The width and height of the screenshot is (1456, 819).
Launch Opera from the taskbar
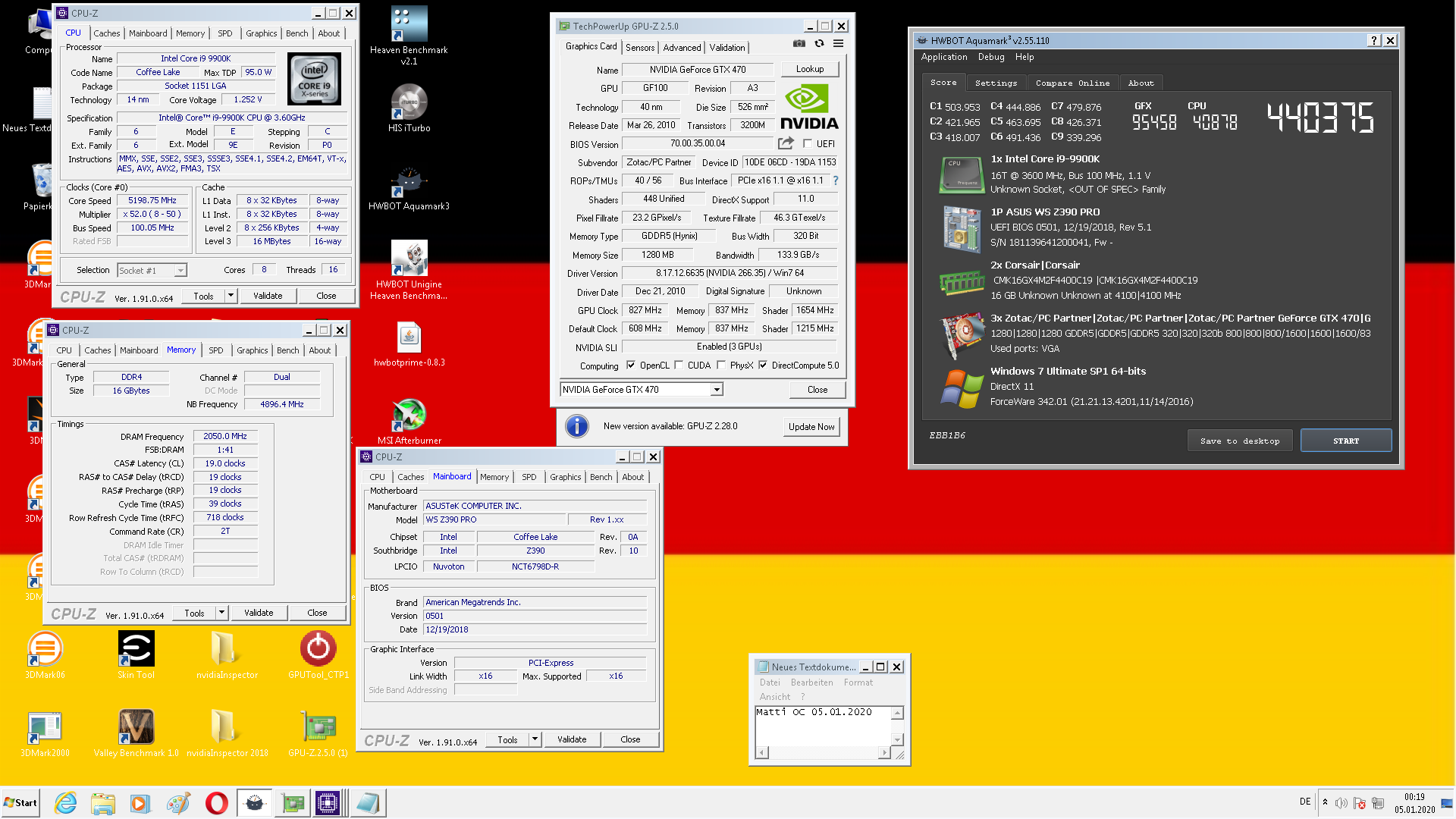pyautogui.click(x=216, y=802)
